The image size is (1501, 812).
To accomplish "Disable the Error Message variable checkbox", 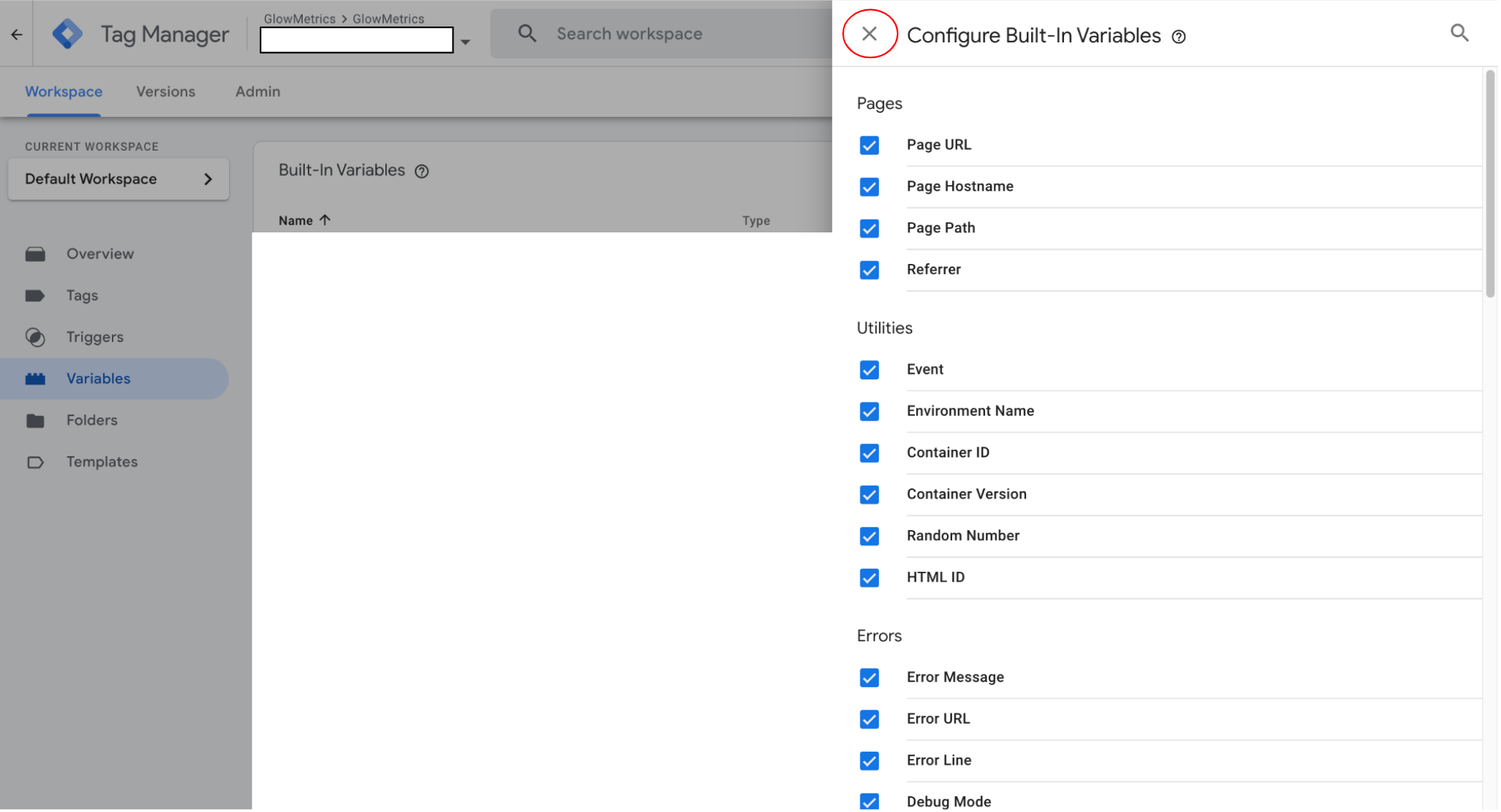I will (870, 679).
